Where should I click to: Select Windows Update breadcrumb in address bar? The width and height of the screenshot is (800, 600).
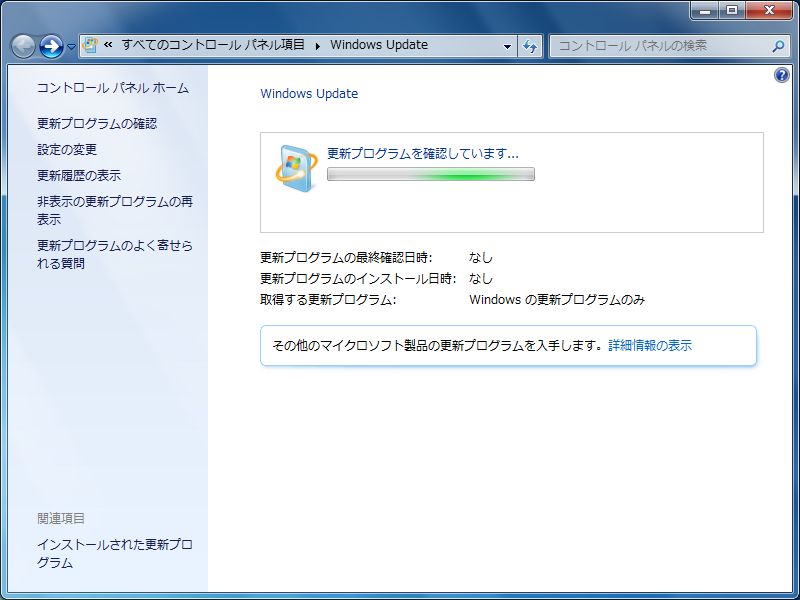click(379, 45)
